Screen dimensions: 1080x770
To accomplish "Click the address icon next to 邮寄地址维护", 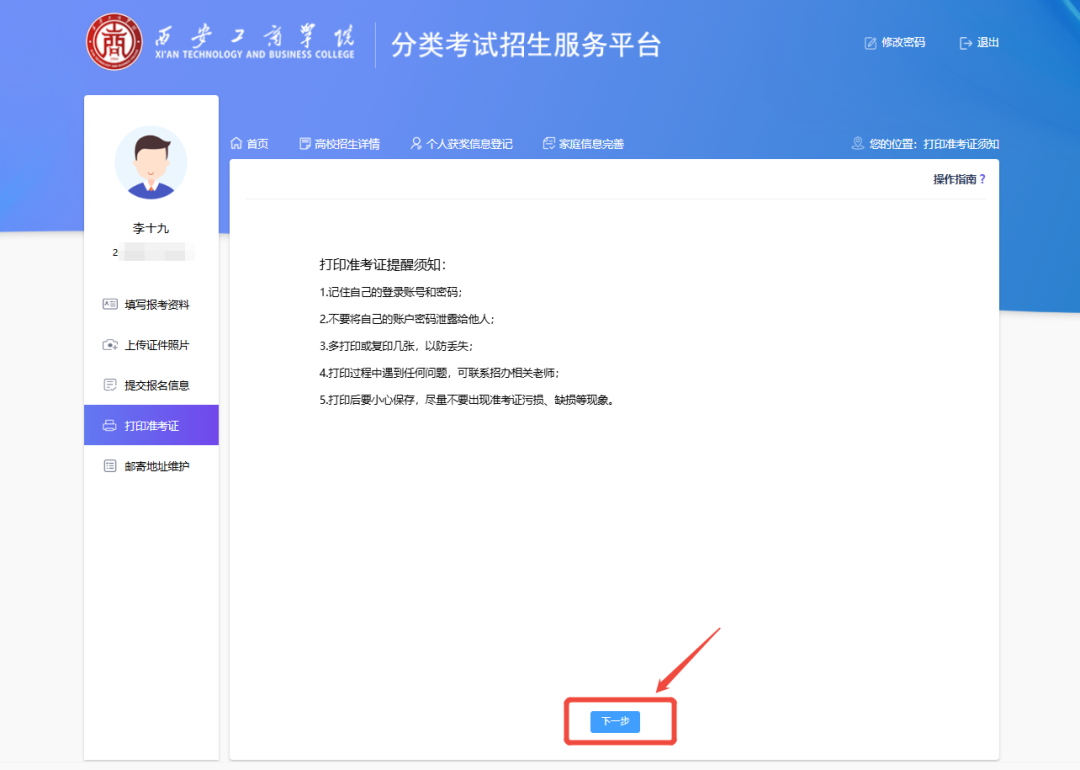I will [x=110, y=464].
